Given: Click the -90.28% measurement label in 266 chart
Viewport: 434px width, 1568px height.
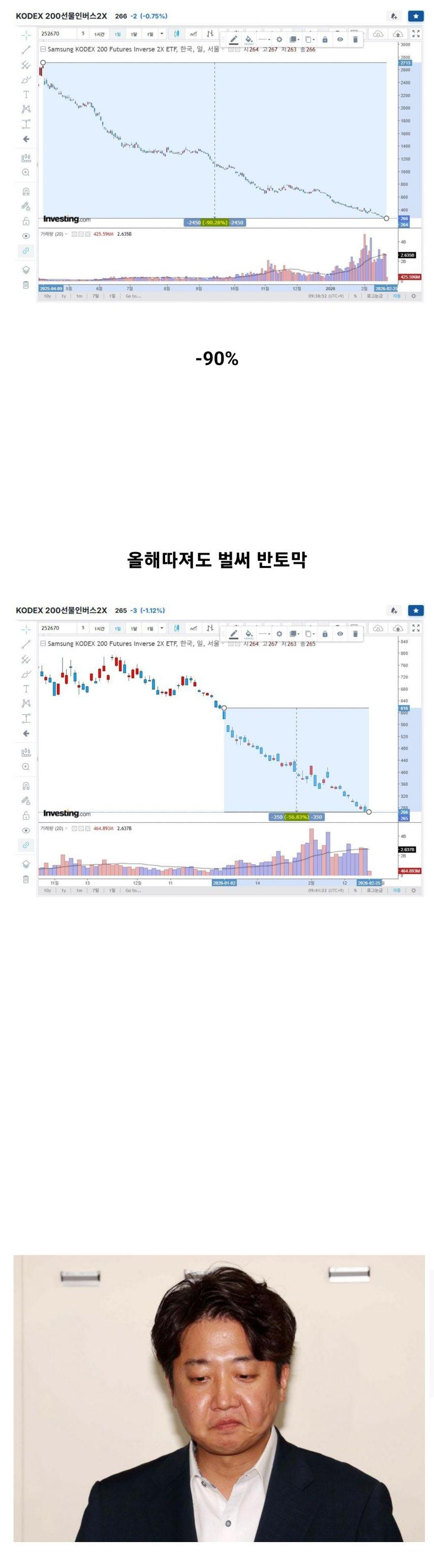Looking at the screenshot, I should pyautogui.click(x=215, y=223).
